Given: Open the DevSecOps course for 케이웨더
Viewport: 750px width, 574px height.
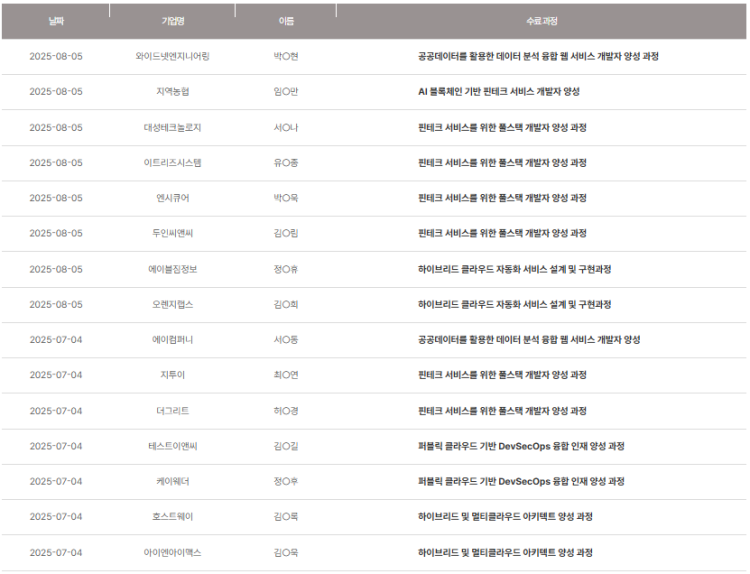Looking at the screenshot, I should (x=521, y=482).
